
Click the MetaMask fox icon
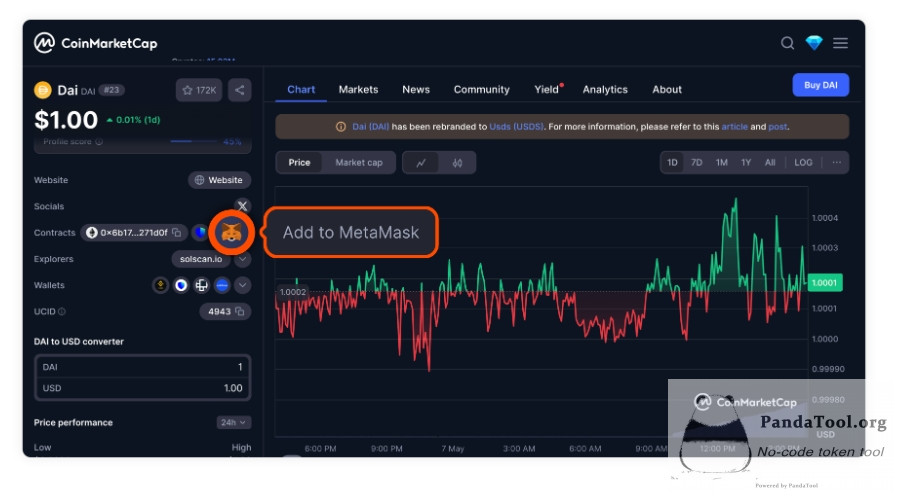pyautogui.click(x=231, y=232)
